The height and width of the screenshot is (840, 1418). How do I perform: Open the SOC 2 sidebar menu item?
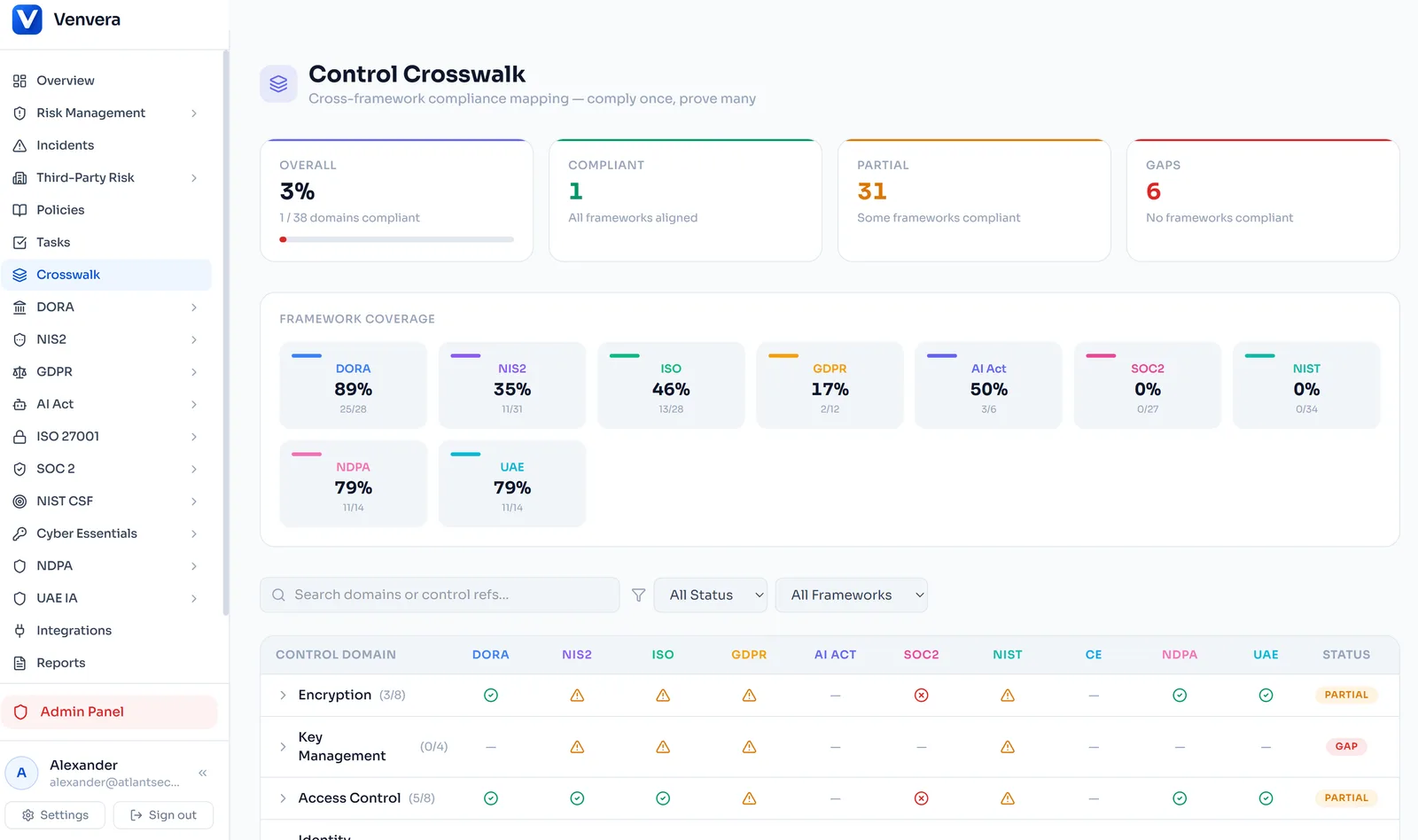[106, 469]
